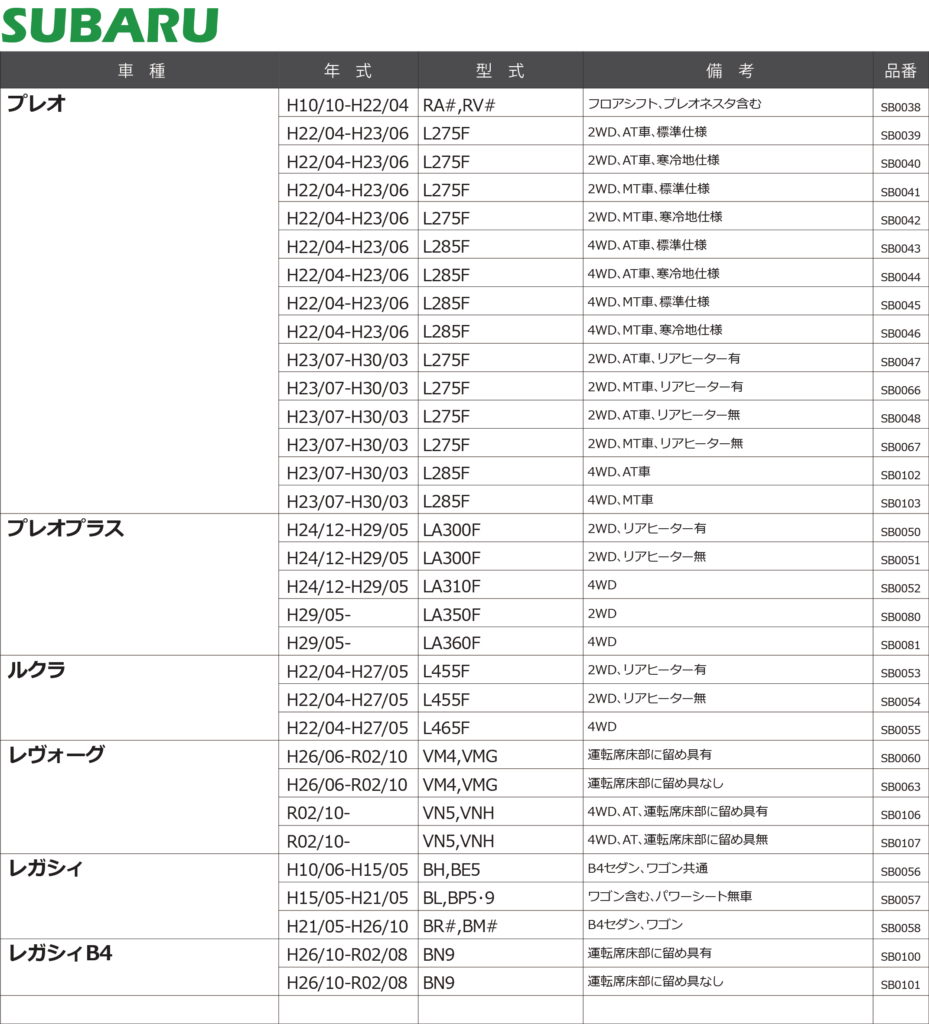Viewport: 929px width, 1024px height.
Task: Select the 年式 column header
Action: (348, 71)
